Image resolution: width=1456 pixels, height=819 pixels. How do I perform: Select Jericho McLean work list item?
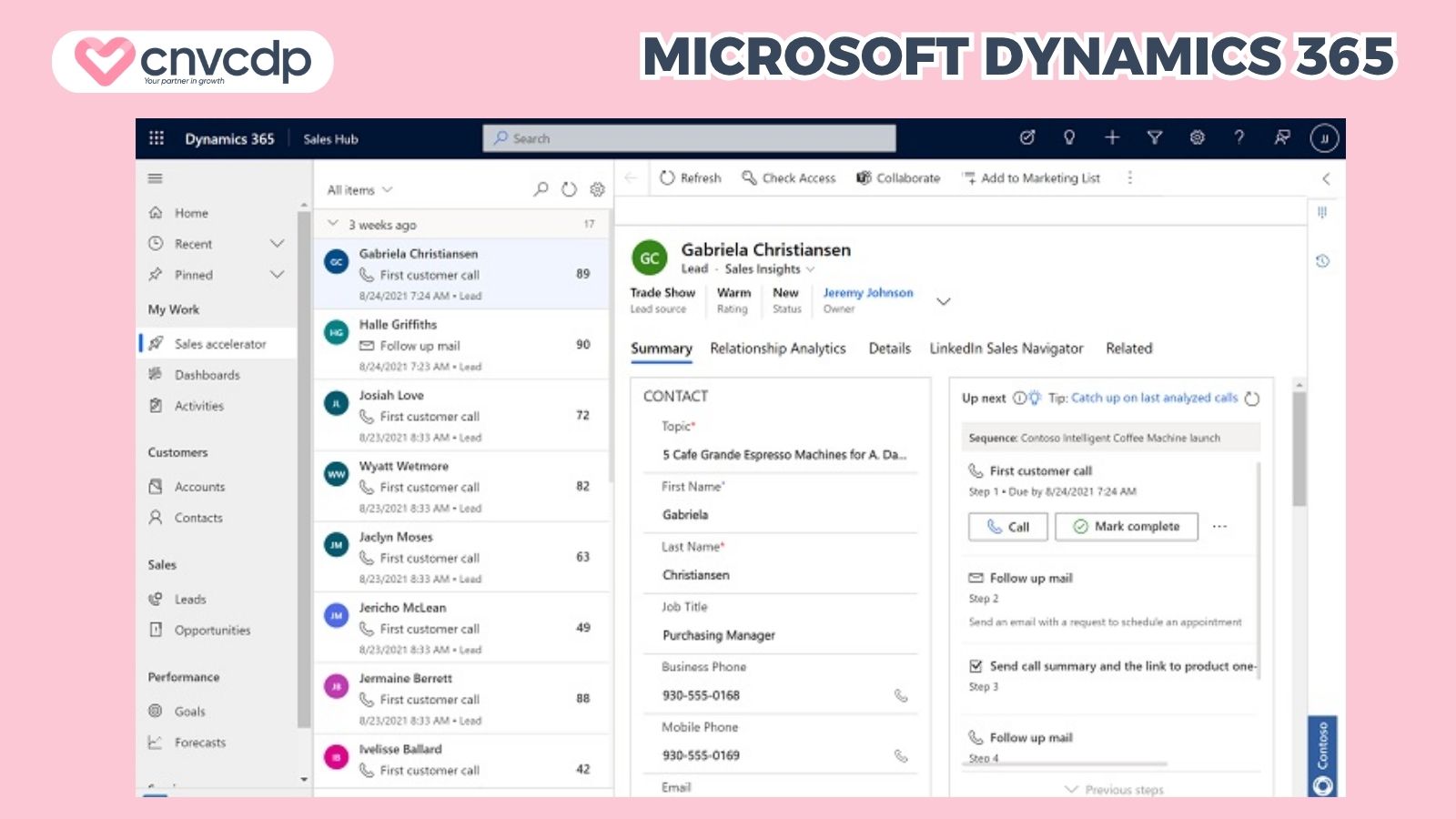pyautogui.click(x=461, y=628)
